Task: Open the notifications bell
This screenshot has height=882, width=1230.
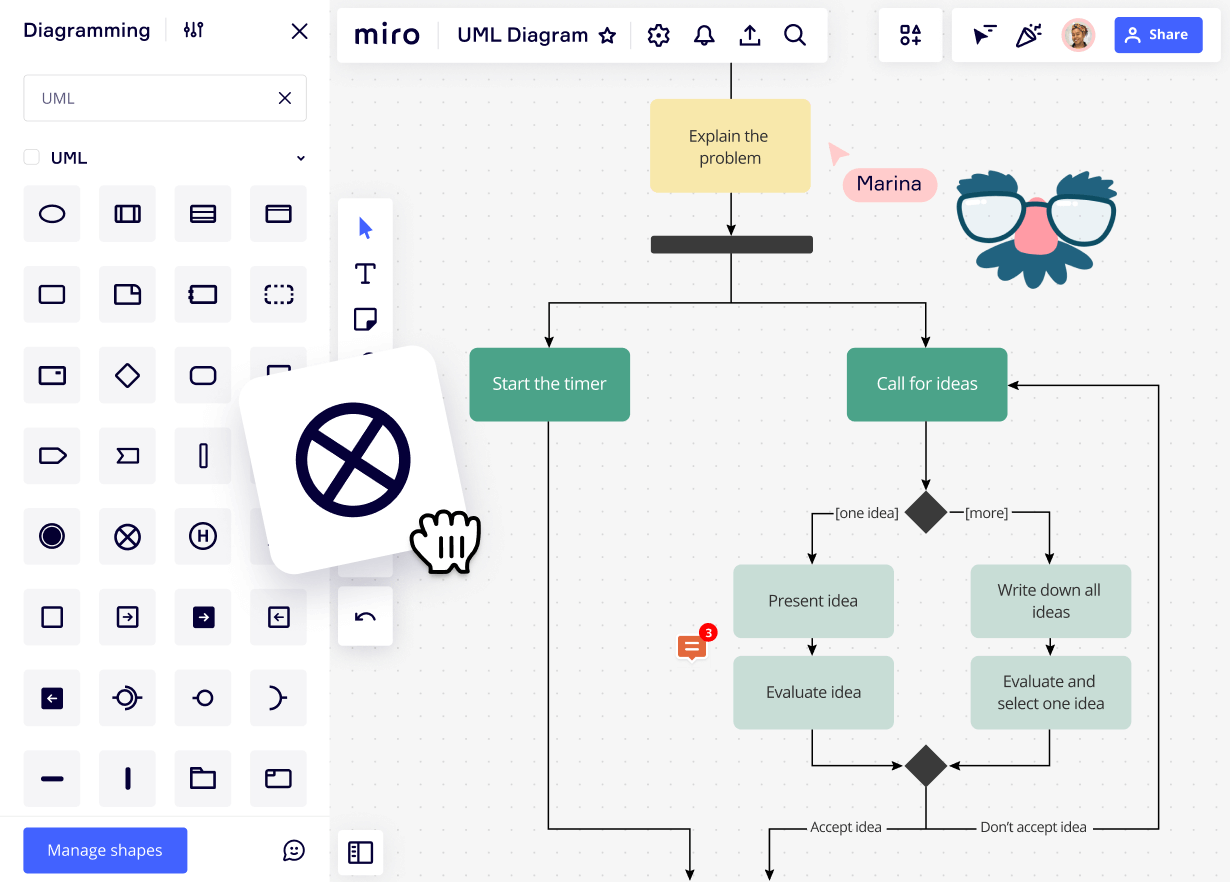Action: pos(704,34)
